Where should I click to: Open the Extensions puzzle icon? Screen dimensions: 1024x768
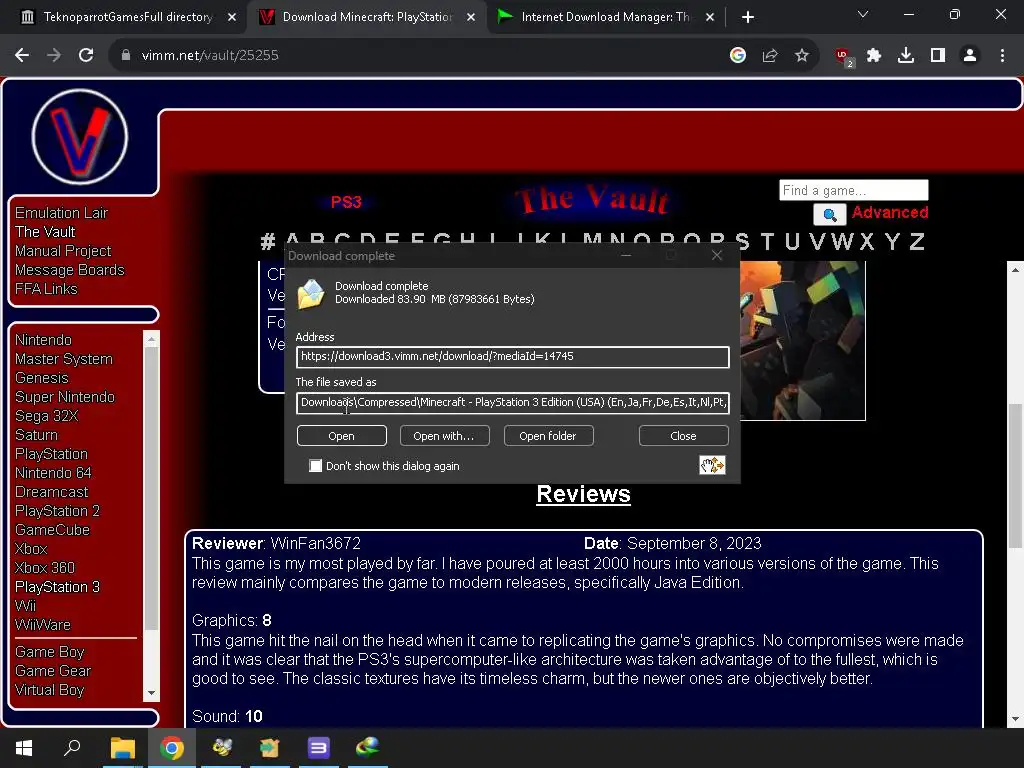click(874, 56)
